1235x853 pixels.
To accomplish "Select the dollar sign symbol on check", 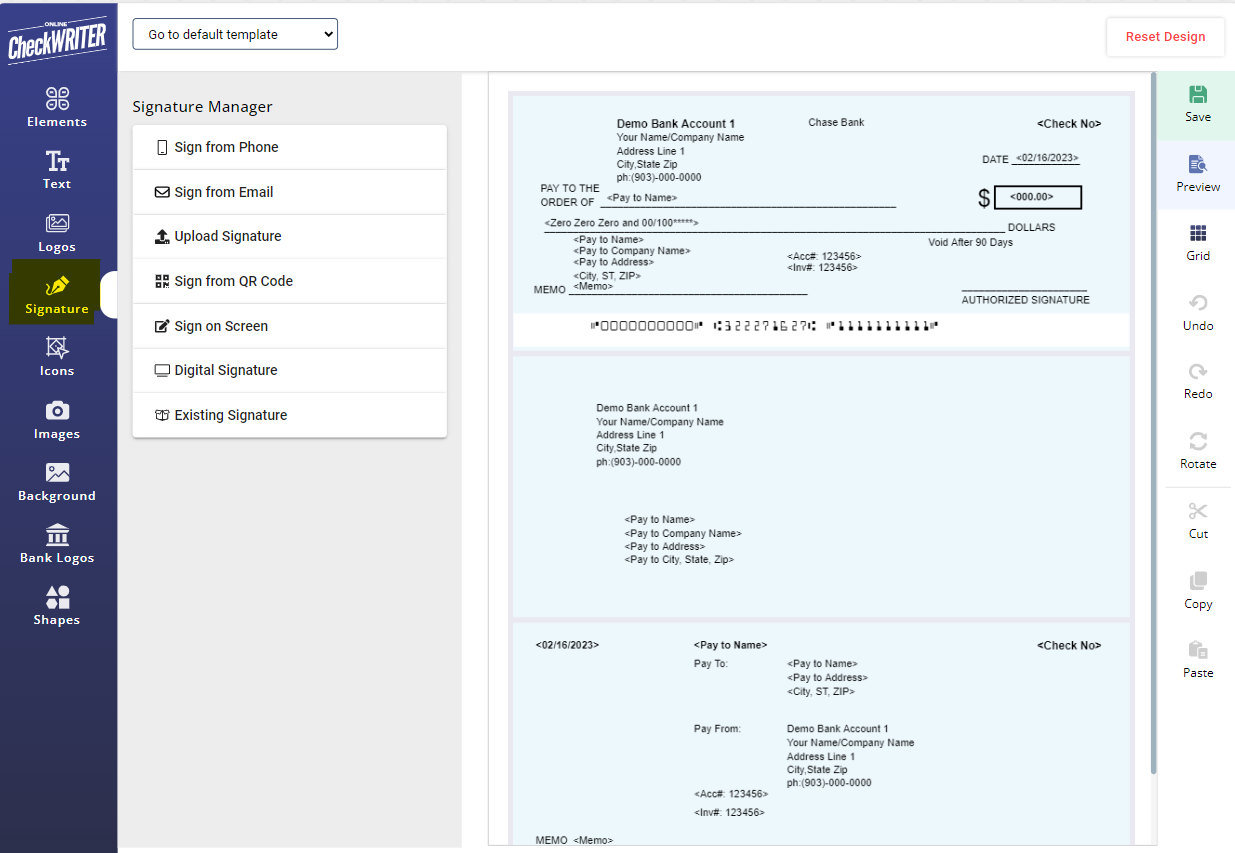I will pyautogui.click(x=984, y=199).
